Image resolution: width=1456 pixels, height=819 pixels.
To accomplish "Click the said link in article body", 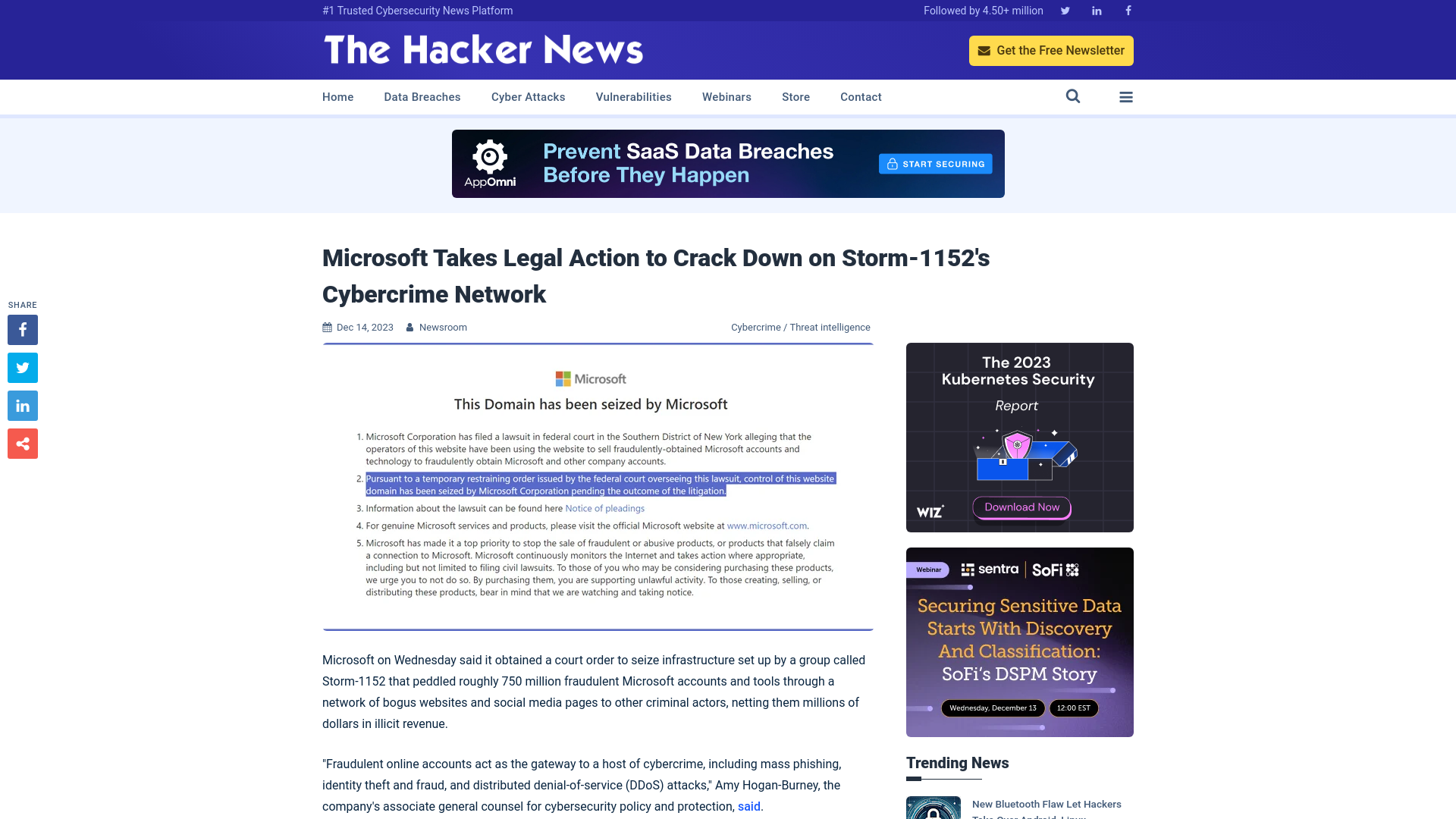I will click(x=749, y=806).
